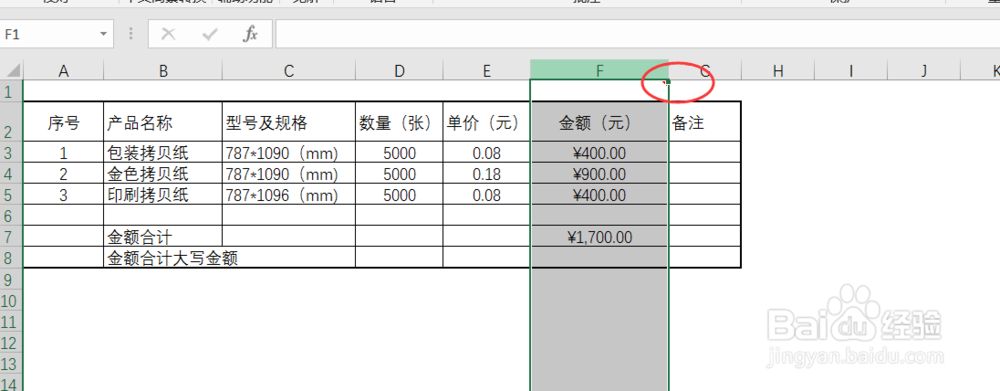Click the 金色拷贝纸 cell

pyautogui.click(x=163, y=173)
